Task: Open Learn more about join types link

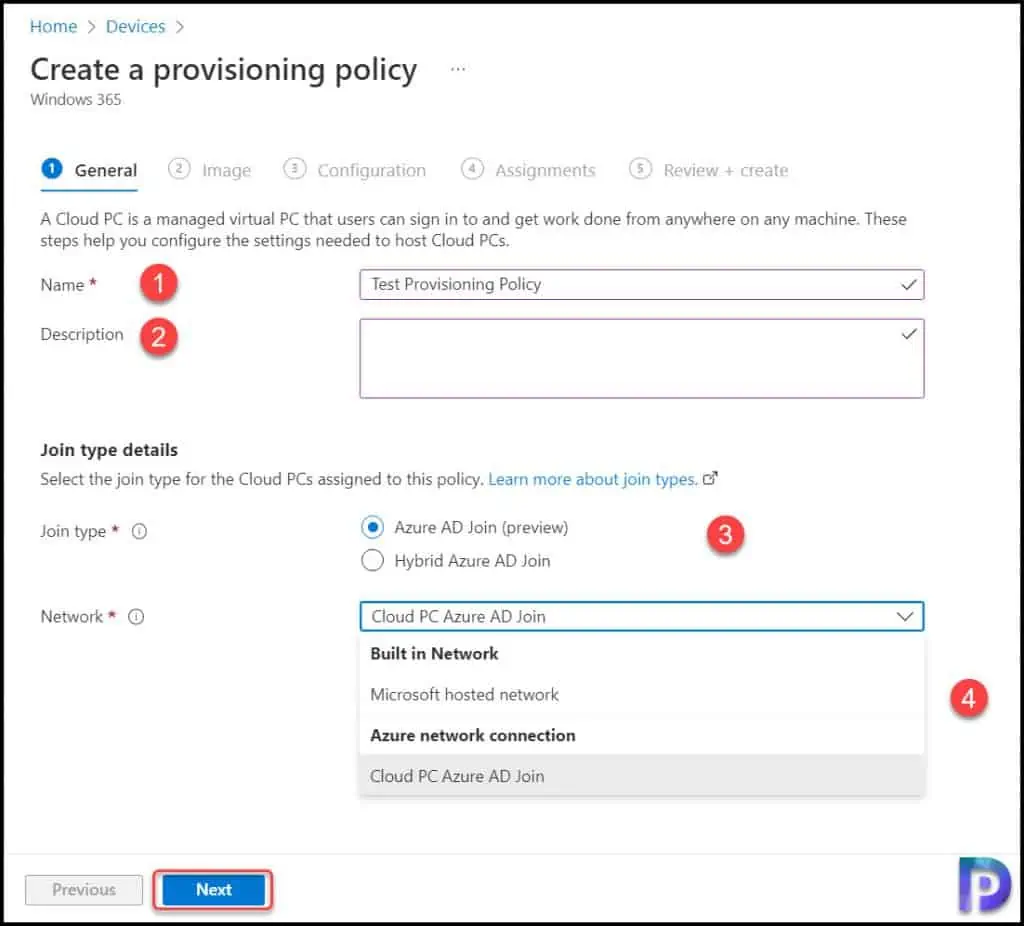Action: click(x=592, y=479)
